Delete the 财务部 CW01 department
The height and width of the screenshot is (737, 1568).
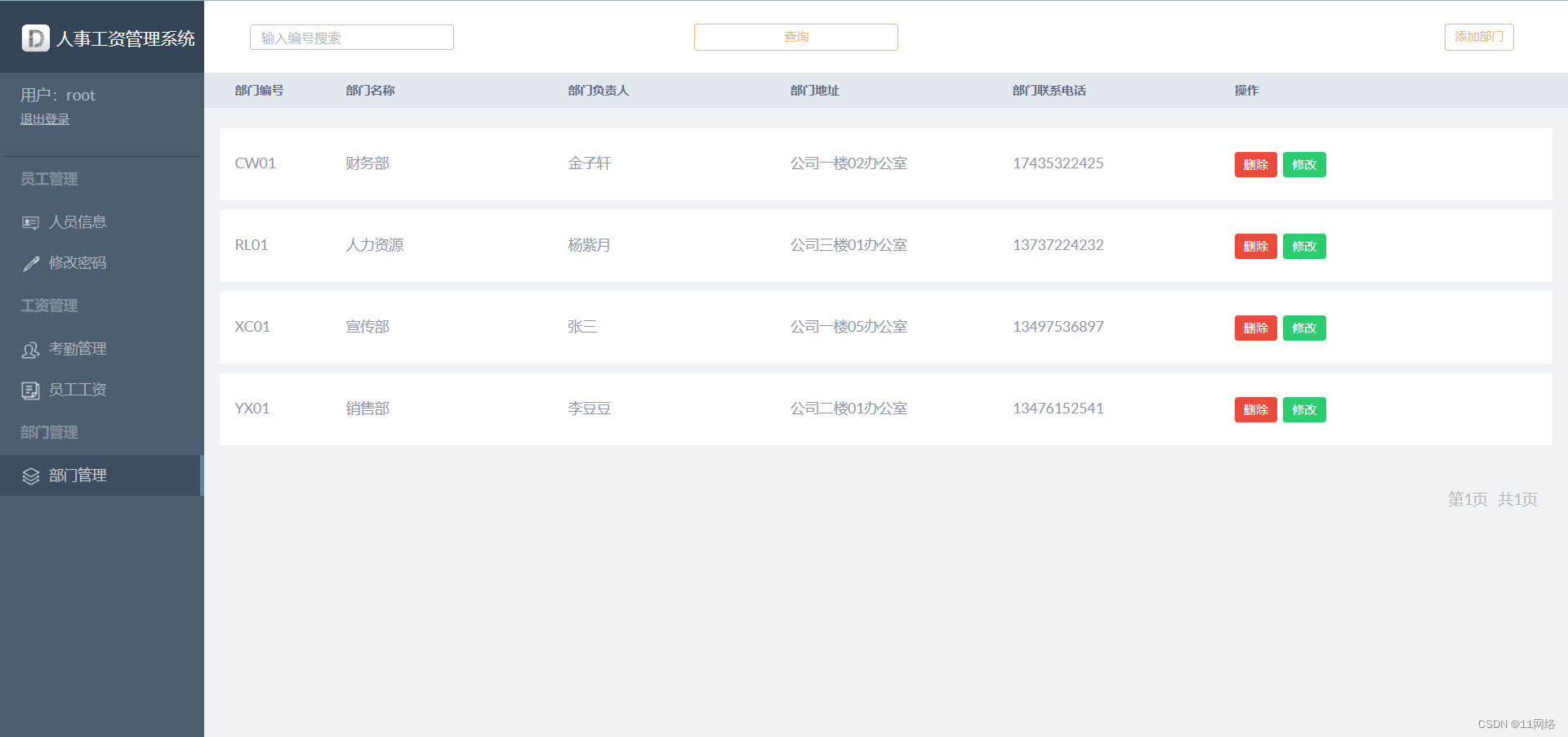click(x=1255, y=164)
